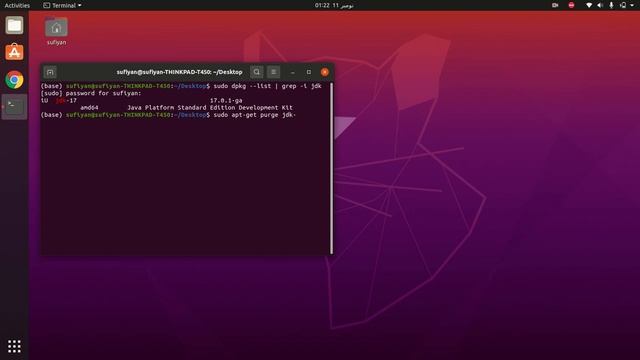Viewport: 640px width, 360px height.
Task: Launch Ubuntu Software from dock
Action: 14,52
